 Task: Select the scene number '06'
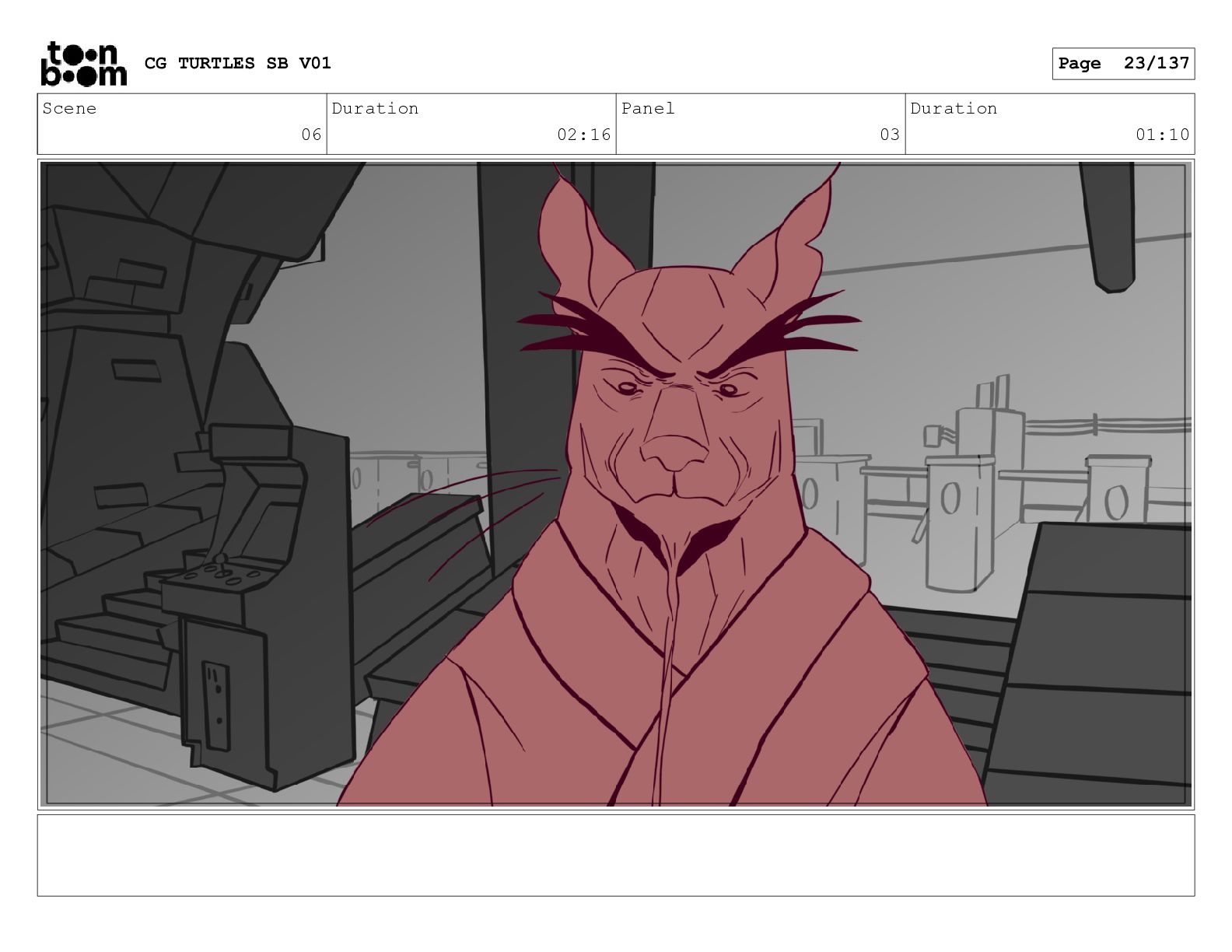pos(311,135)
